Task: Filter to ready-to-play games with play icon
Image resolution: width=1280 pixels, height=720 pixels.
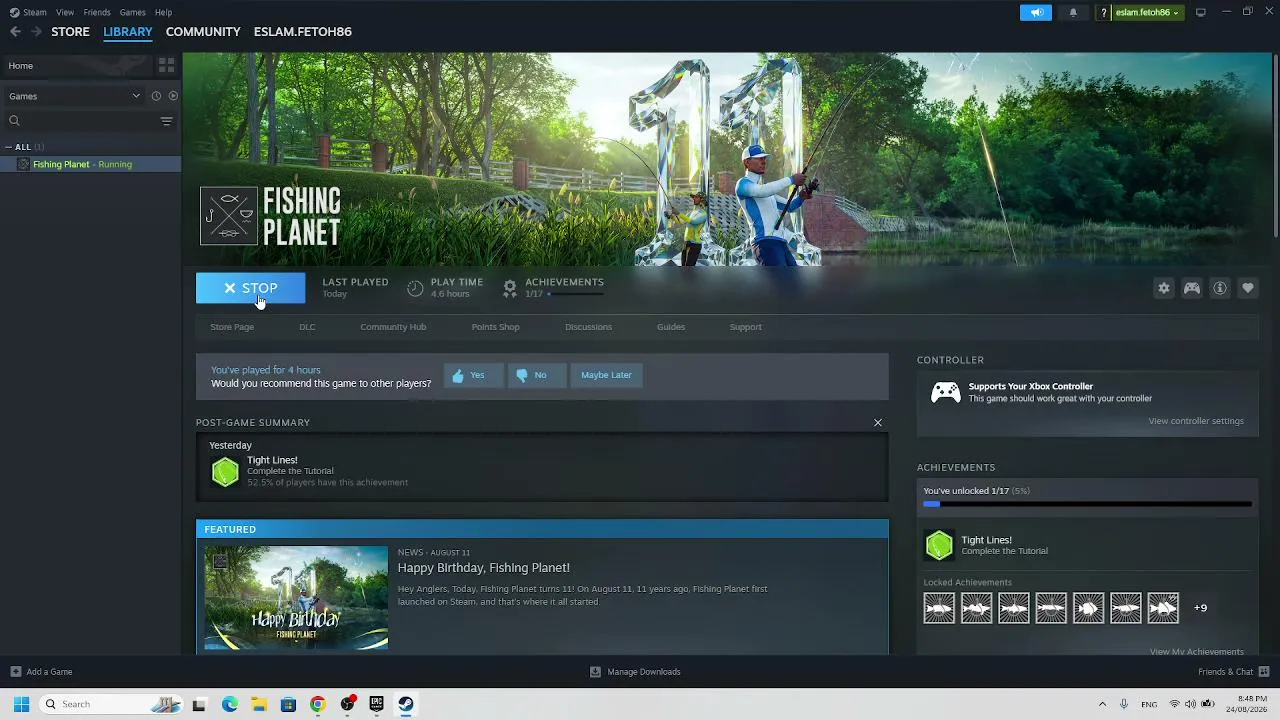Action: click(x=173, y=96)
